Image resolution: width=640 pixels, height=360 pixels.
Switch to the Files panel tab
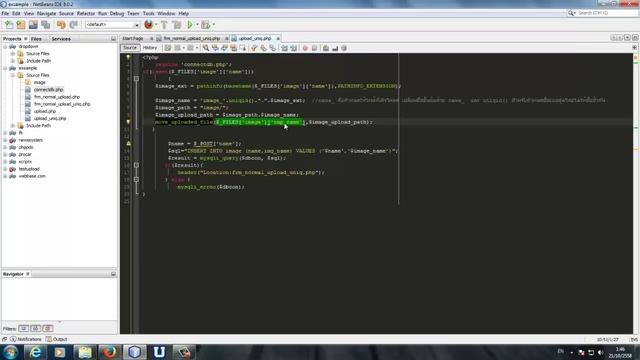tap(36, 39)
